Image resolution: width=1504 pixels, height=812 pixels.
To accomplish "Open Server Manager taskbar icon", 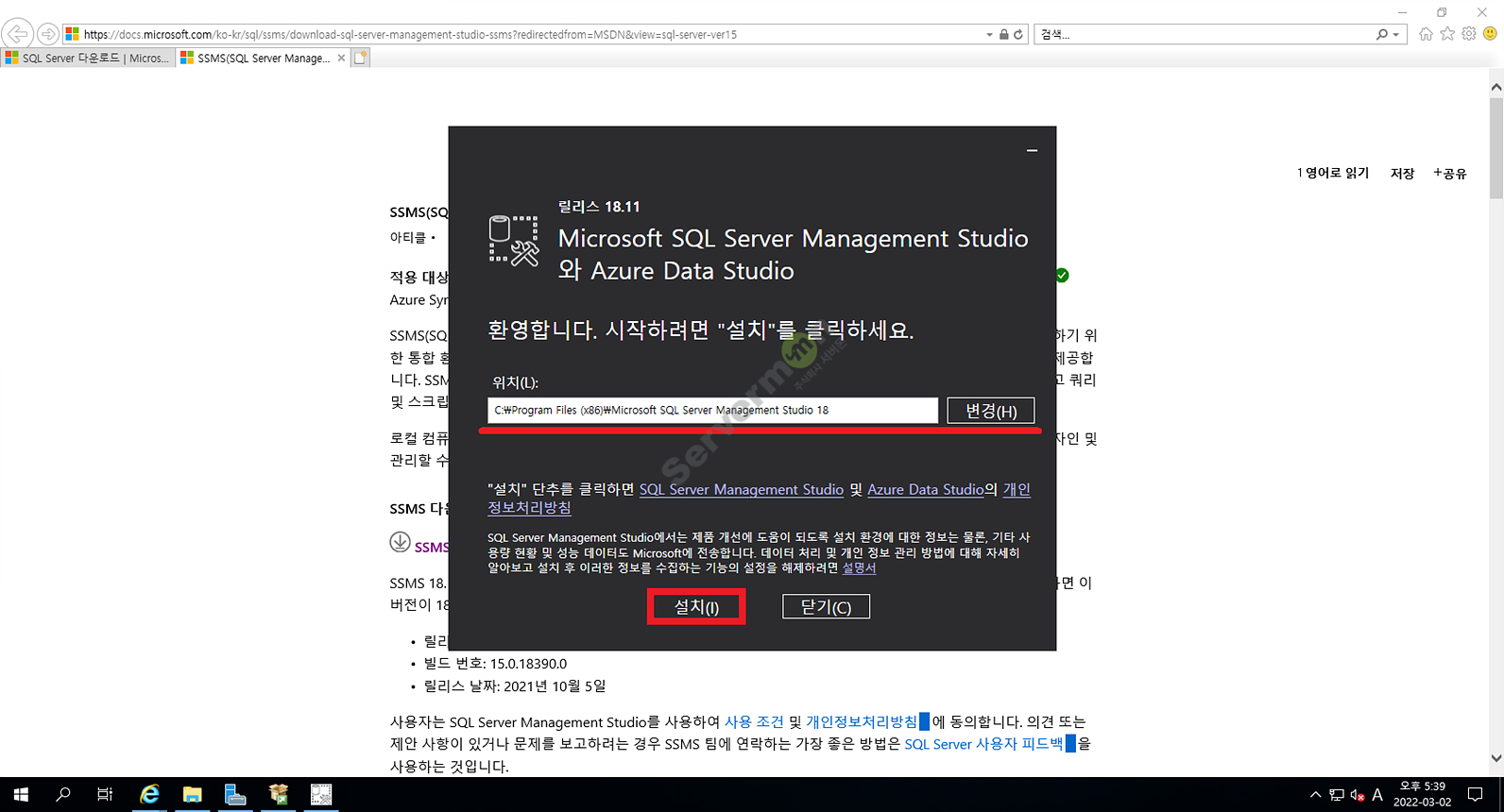I will coord(235,794).
